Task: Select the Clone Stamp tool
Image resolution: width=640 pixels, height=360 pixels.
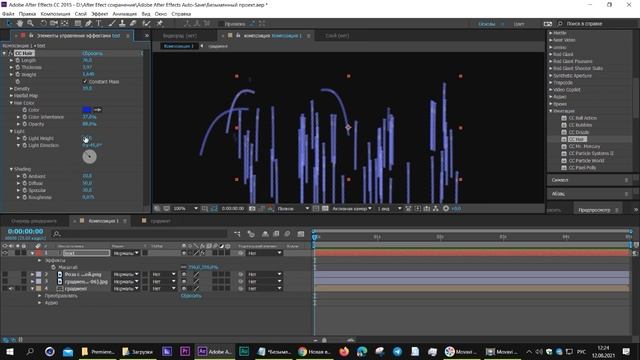Action: coord(122,24)
